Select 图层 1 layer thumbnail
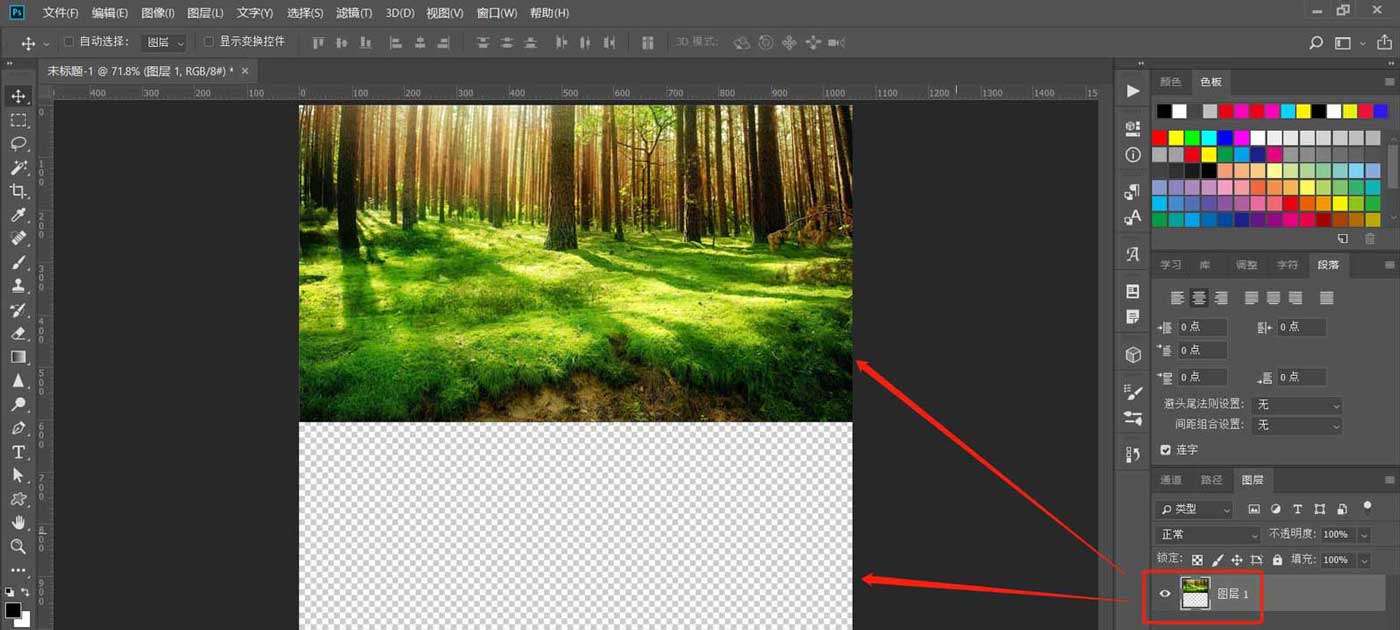The height and width of the screenshot is (630, 1400). pos(1195,594)
